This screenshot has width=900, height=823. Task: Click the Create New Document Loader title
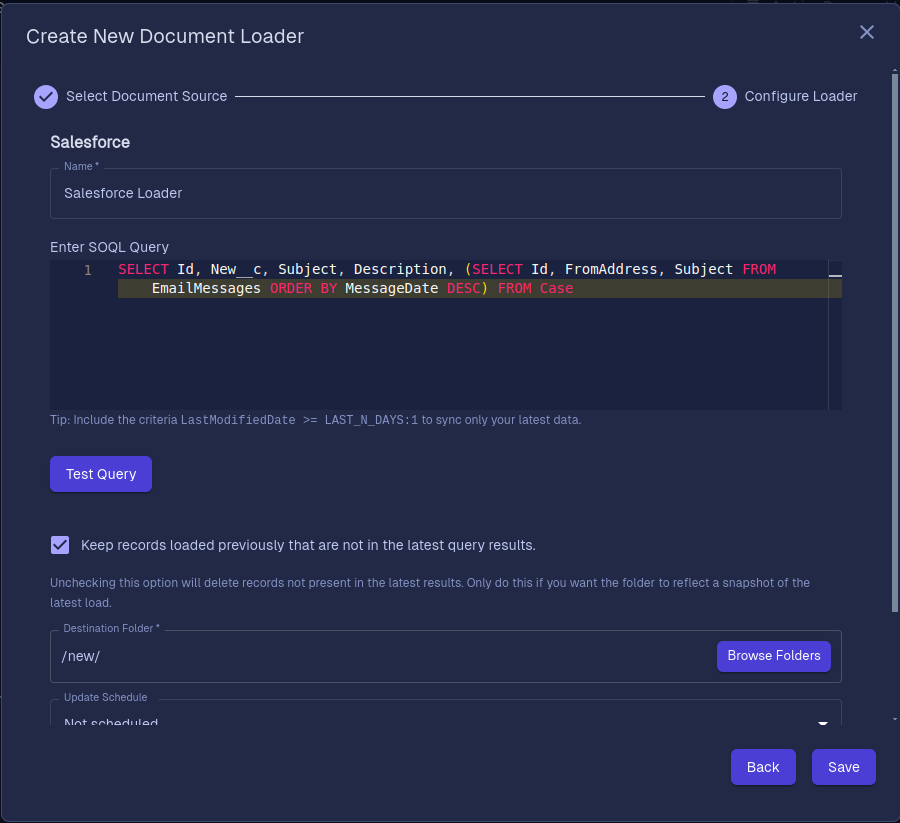(x=165, y=36)
